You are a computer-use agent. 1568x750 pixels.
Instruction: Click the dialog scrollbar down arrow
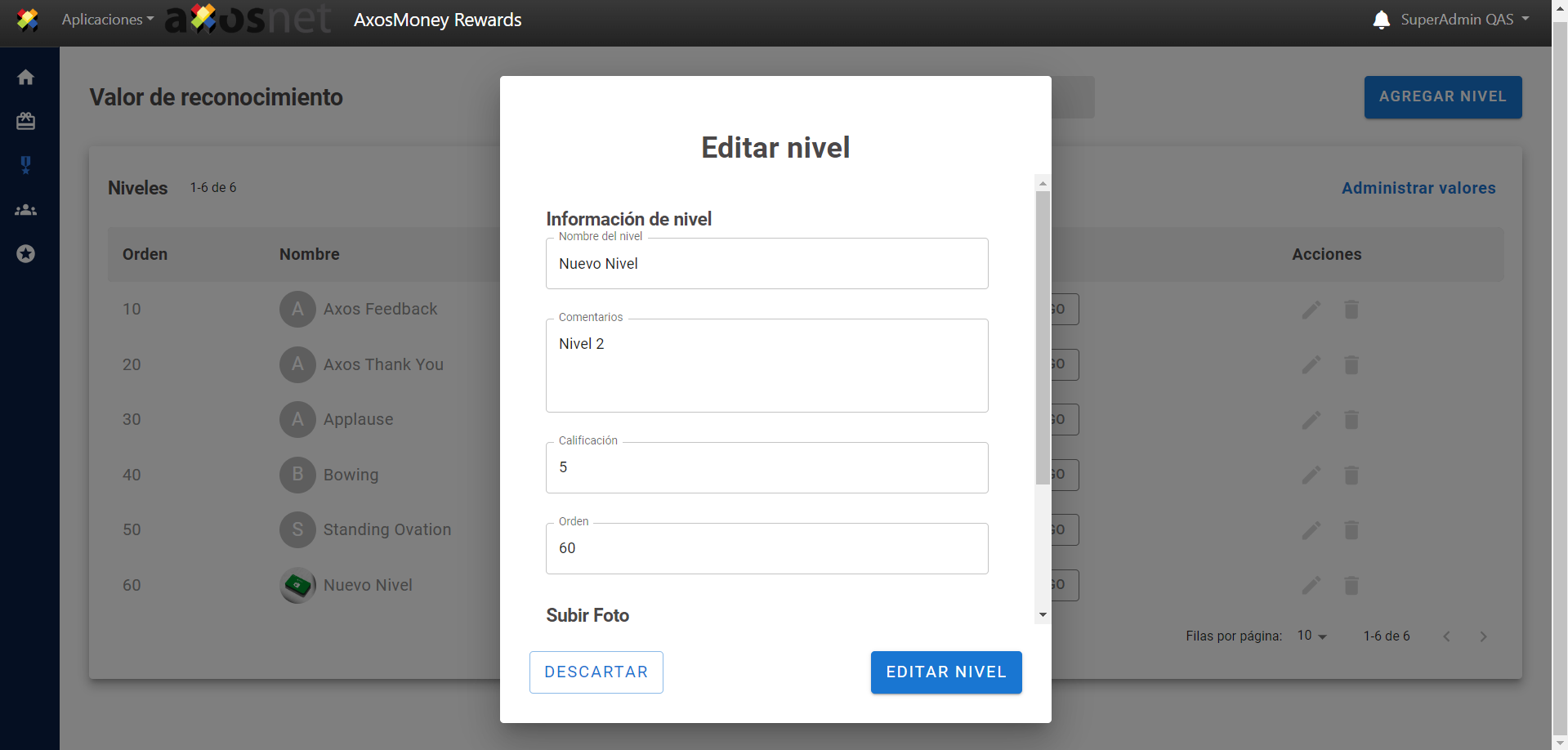pos(1043,615)
